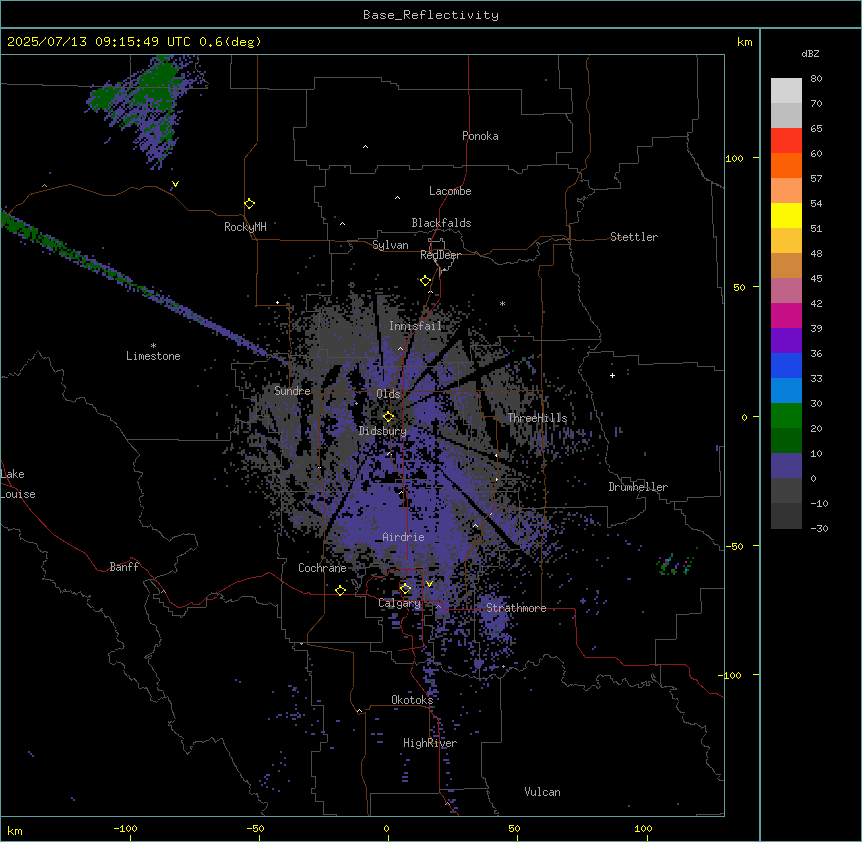This screenshot has width=862, height=842.
Task: Click the pink 42-45 dBZ legend swatch
Action: [x=786, y=291]
